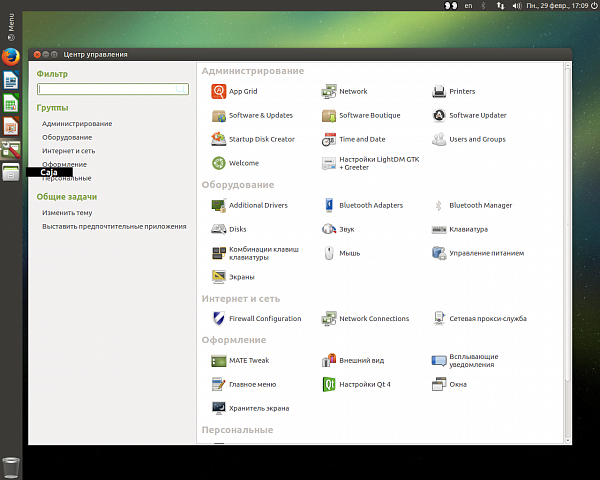Open Всплывающие уведомления settings
Screen dimensions: 600x480
click(x=465, y=361)
